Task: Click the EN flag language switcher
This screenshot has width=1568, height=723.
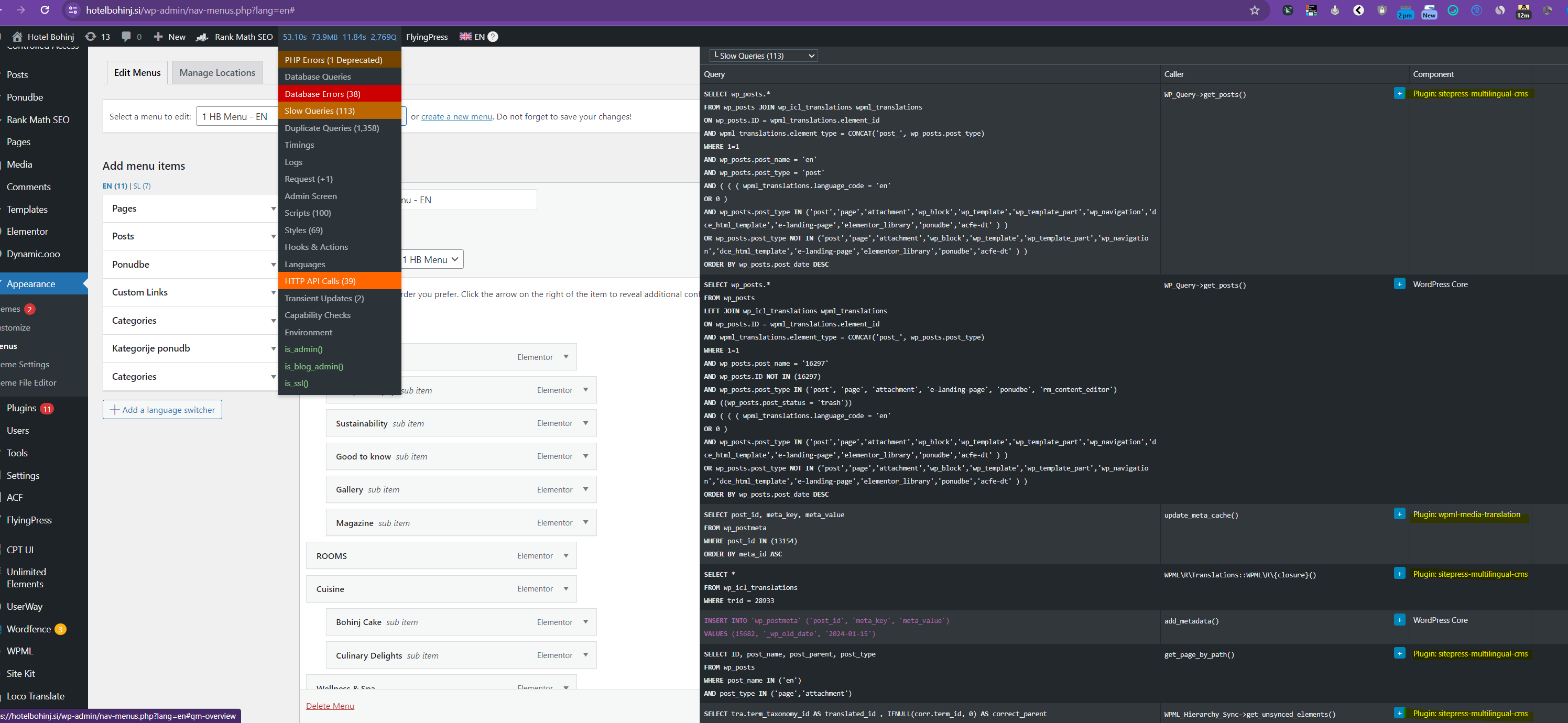Action: coord(472,37)
